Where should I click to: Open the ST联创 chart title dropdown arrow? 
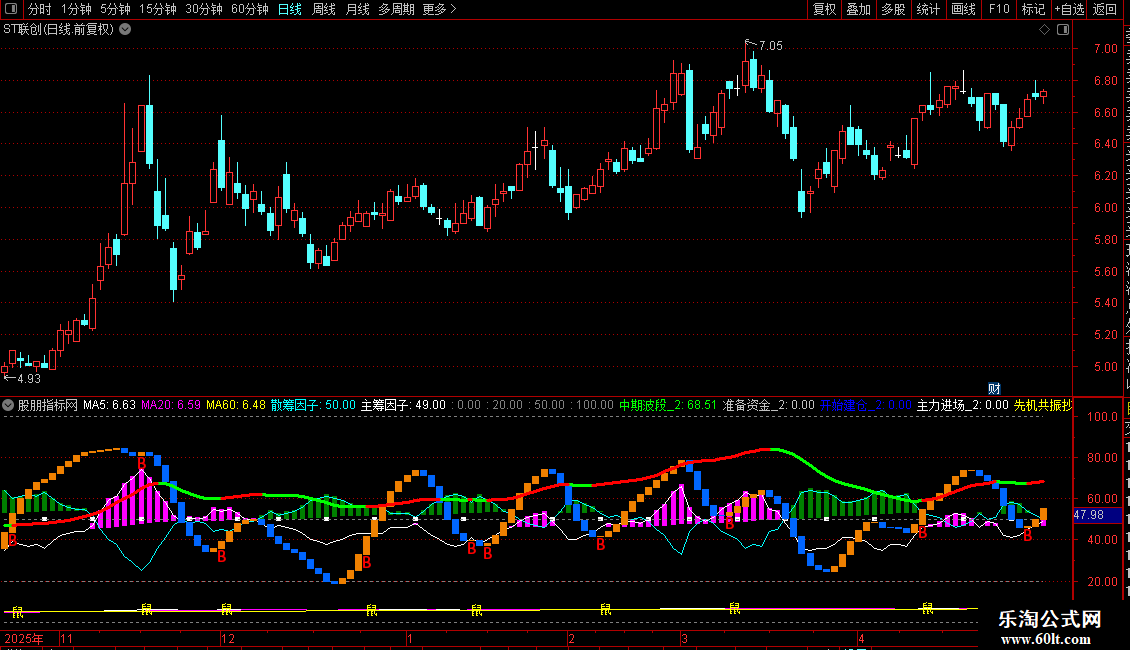click(125, 30)
